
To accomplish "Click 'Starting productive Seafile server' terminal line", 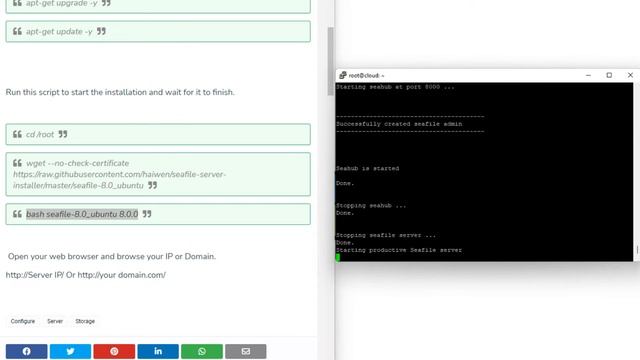I will [x=399, y=250].
